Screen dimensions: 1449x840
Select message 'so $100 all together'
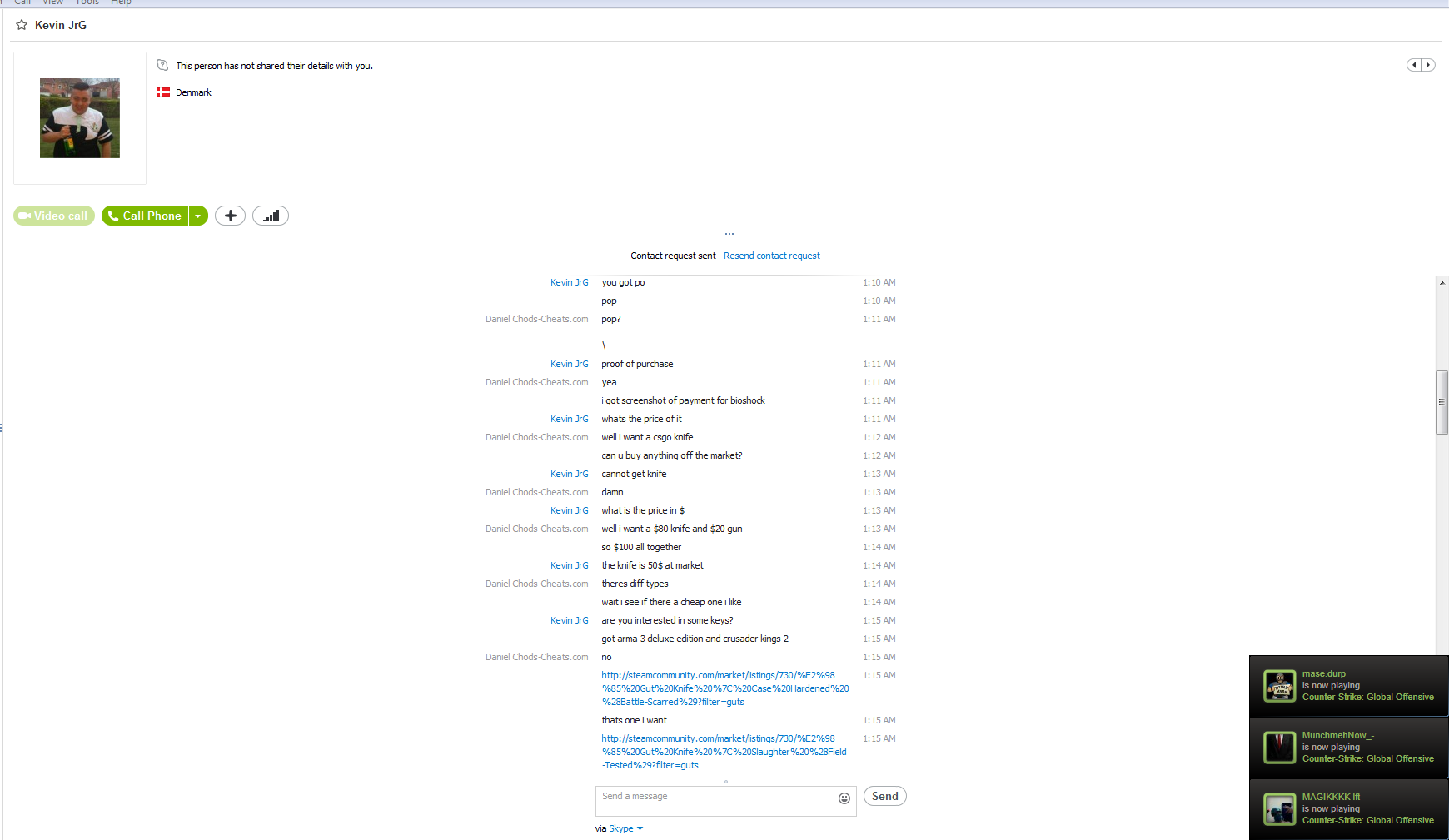coord(641,547)
